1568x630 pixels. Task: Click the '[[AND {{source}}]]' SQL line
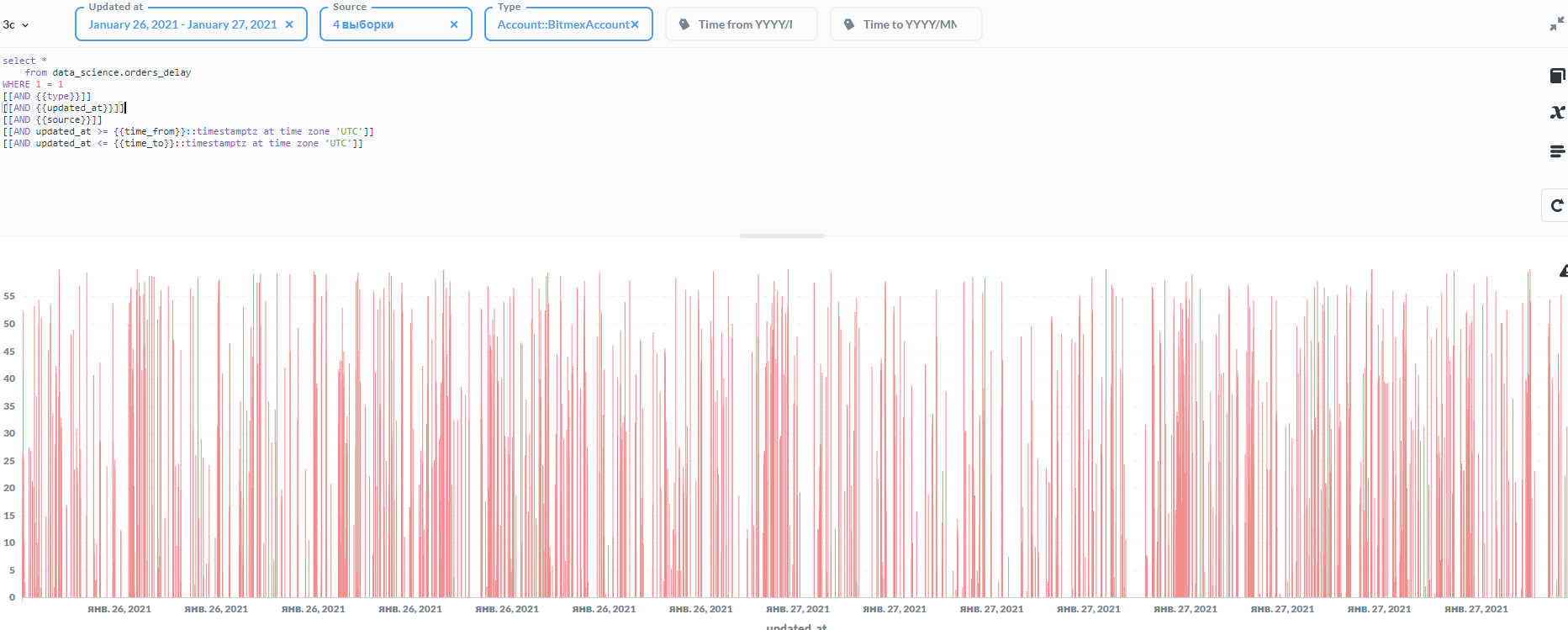(x=52, y=119)
